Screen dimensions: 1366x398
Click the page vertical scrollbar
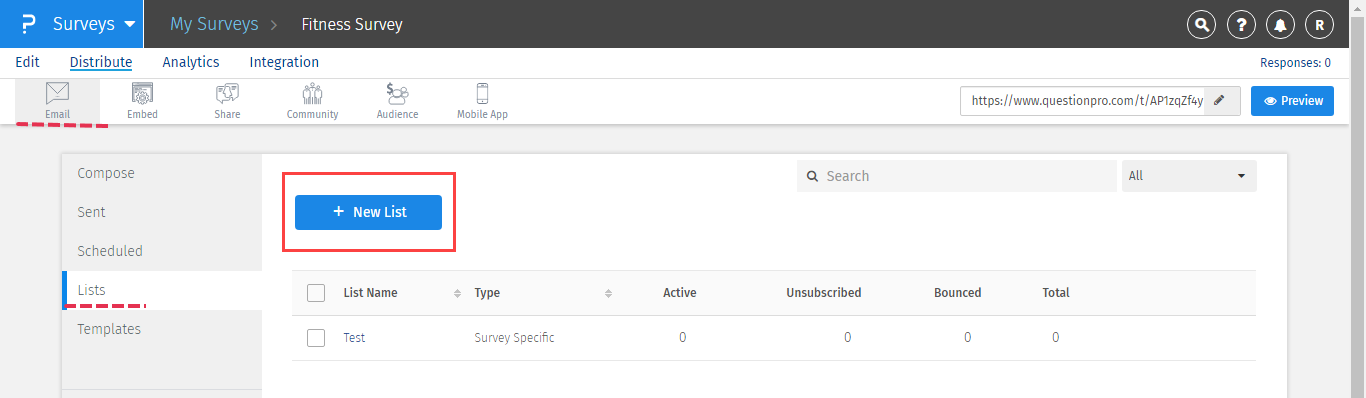coord(1358,199)
